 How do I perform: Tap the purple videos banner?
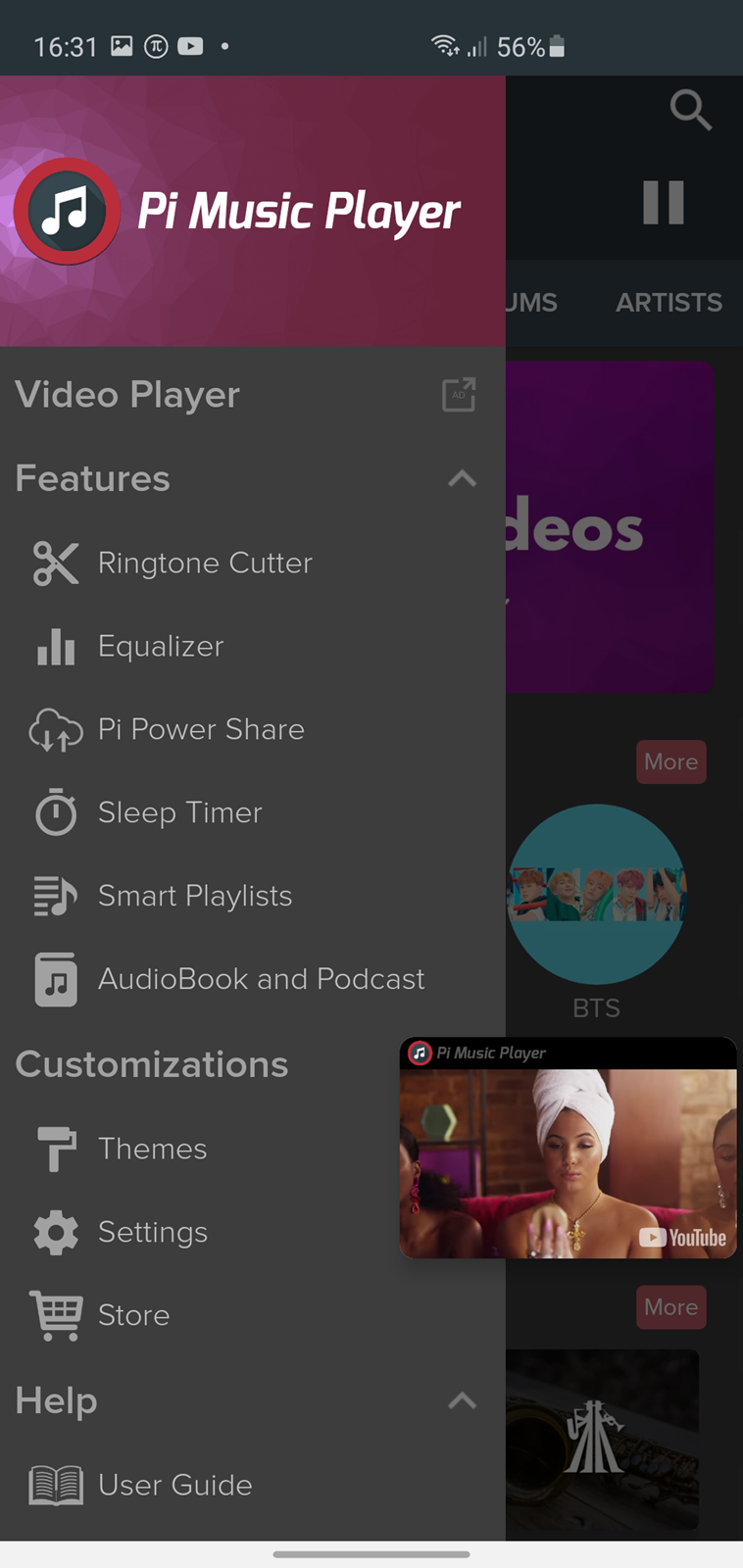click(610, 526)
